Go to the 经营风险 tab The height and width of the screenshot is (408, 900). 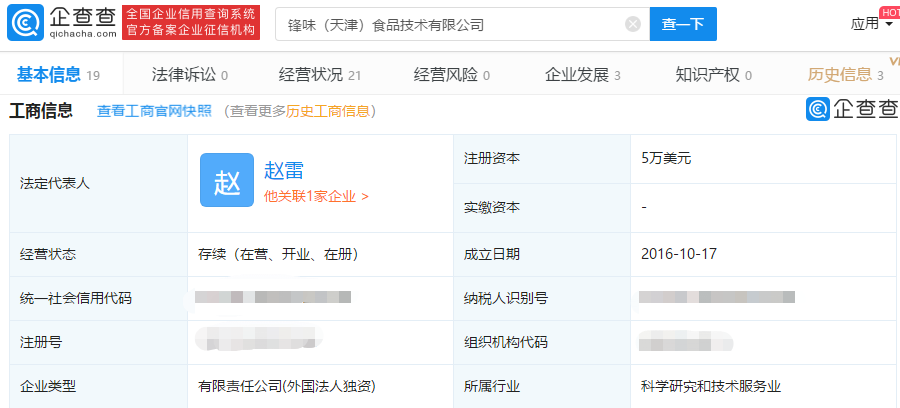click(451, 74)
